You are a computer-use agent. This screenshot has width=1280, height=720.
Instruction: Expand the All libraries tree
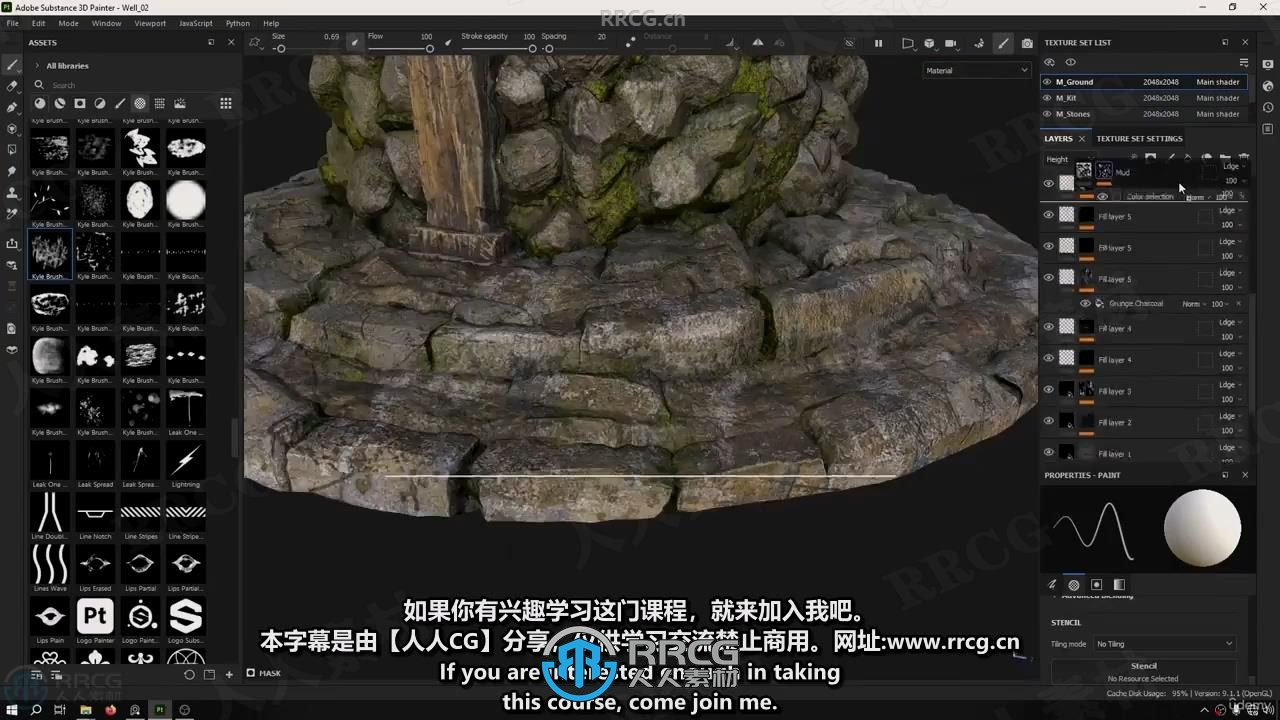(38, 66)
